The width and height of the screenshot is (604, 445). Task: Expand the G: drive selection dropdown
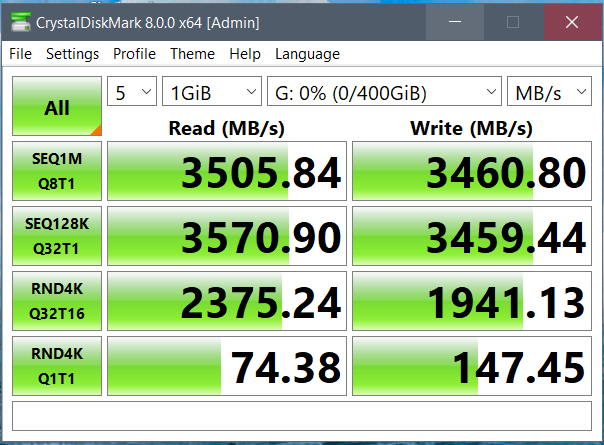[384, 91]
